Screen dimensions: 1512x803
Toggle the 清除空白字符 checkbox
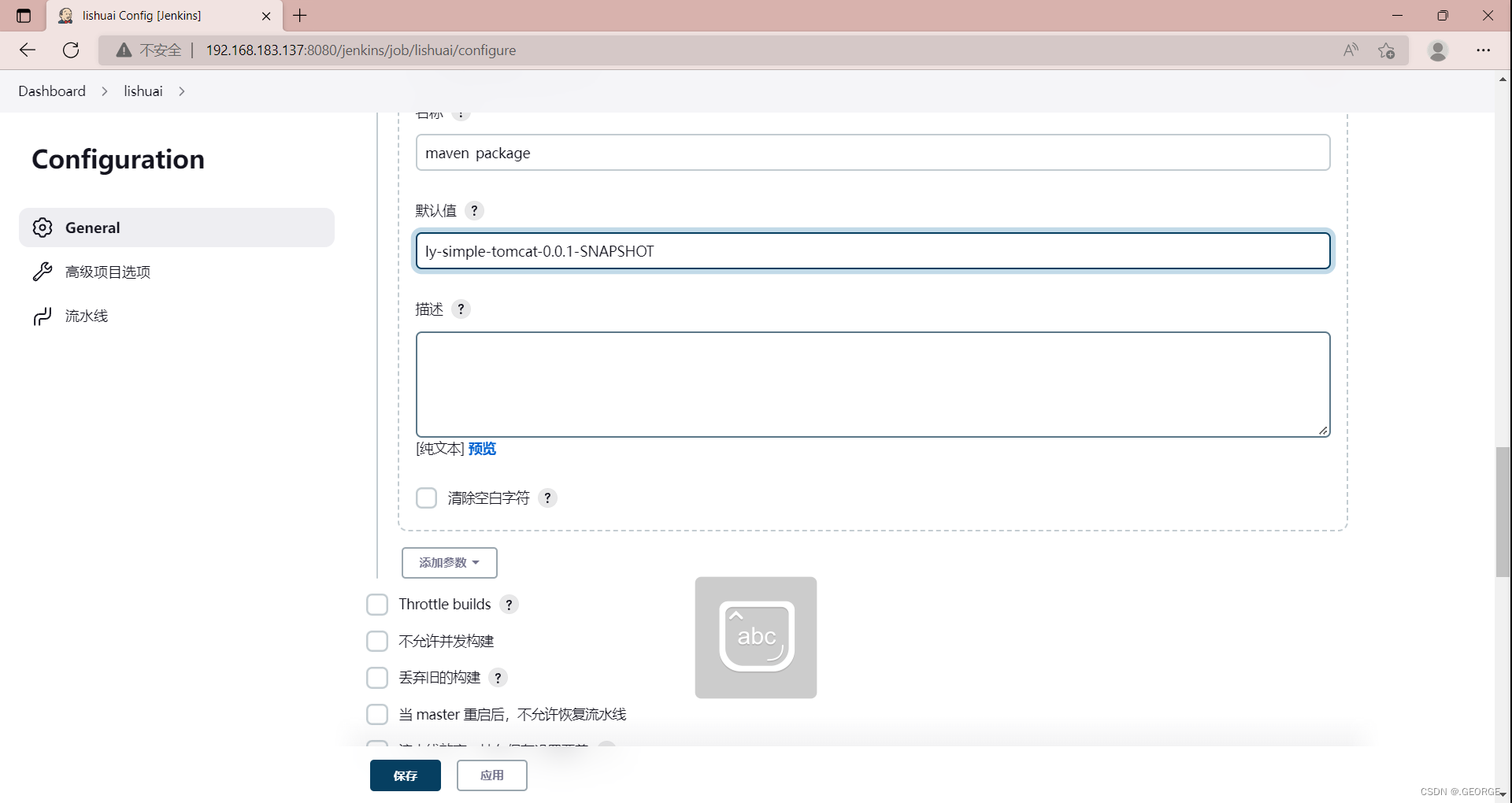click(426, 498)
